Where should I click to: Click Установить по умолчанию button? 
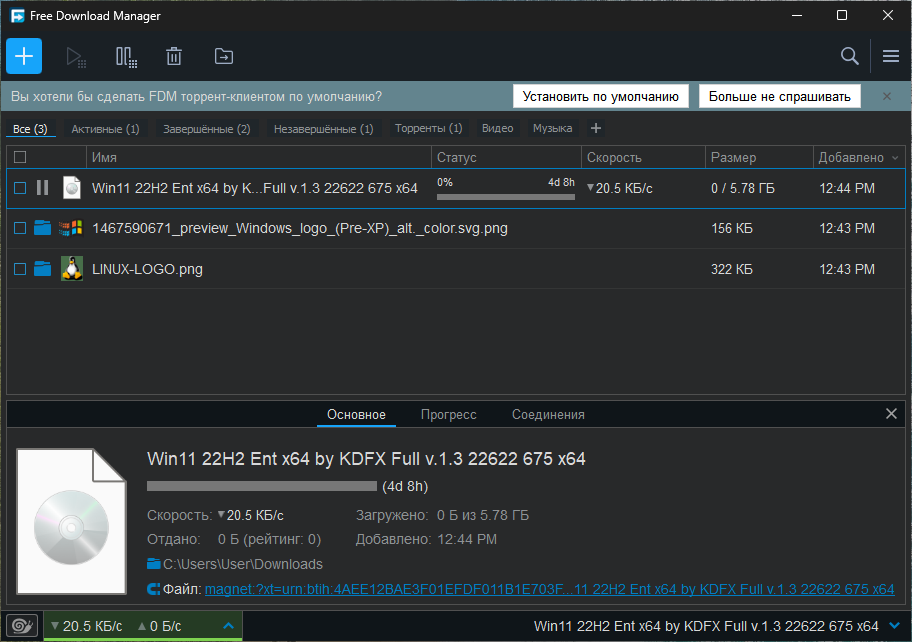point(600,96)
